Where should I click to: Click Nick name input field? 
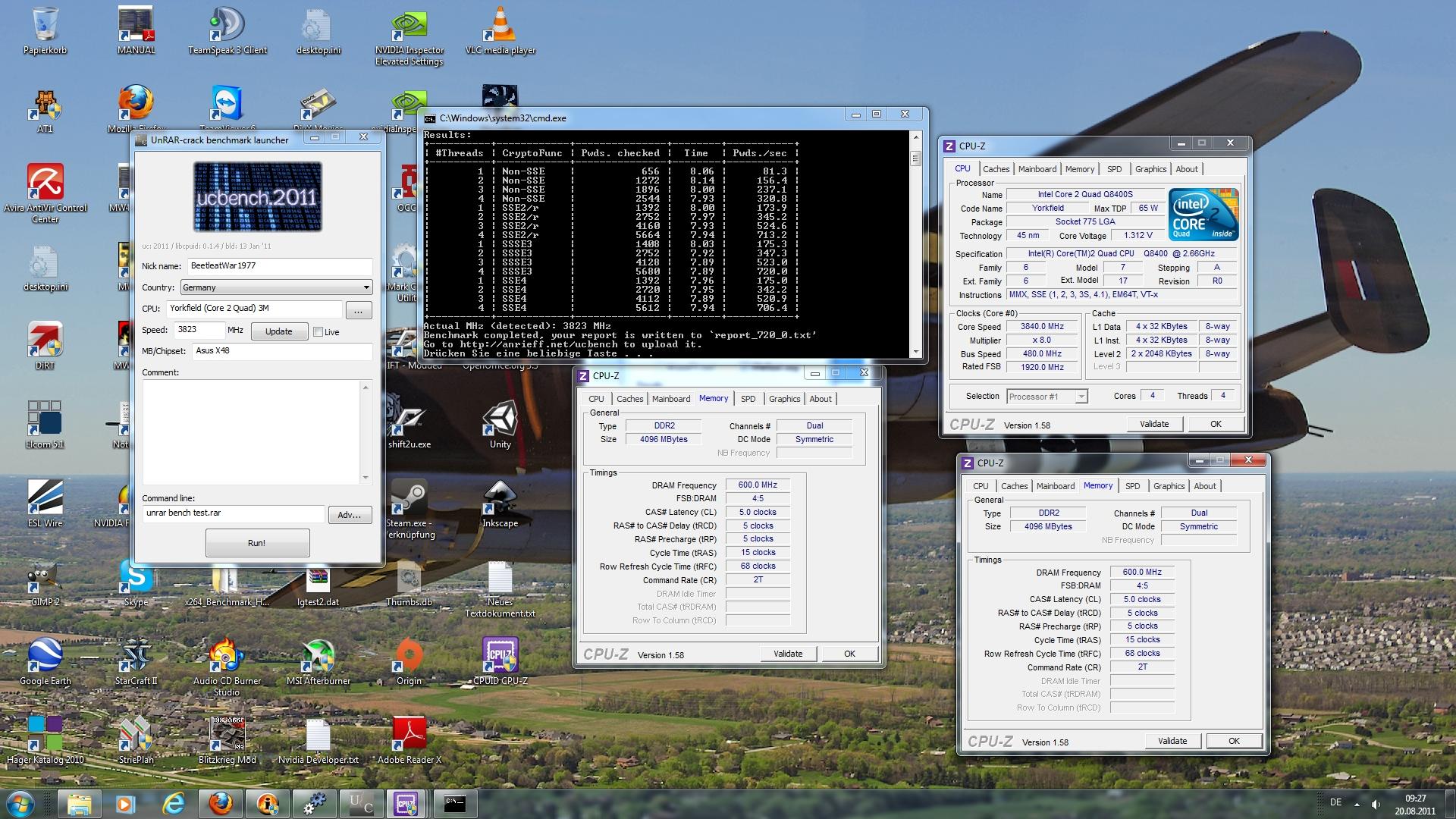coord(279,266)
